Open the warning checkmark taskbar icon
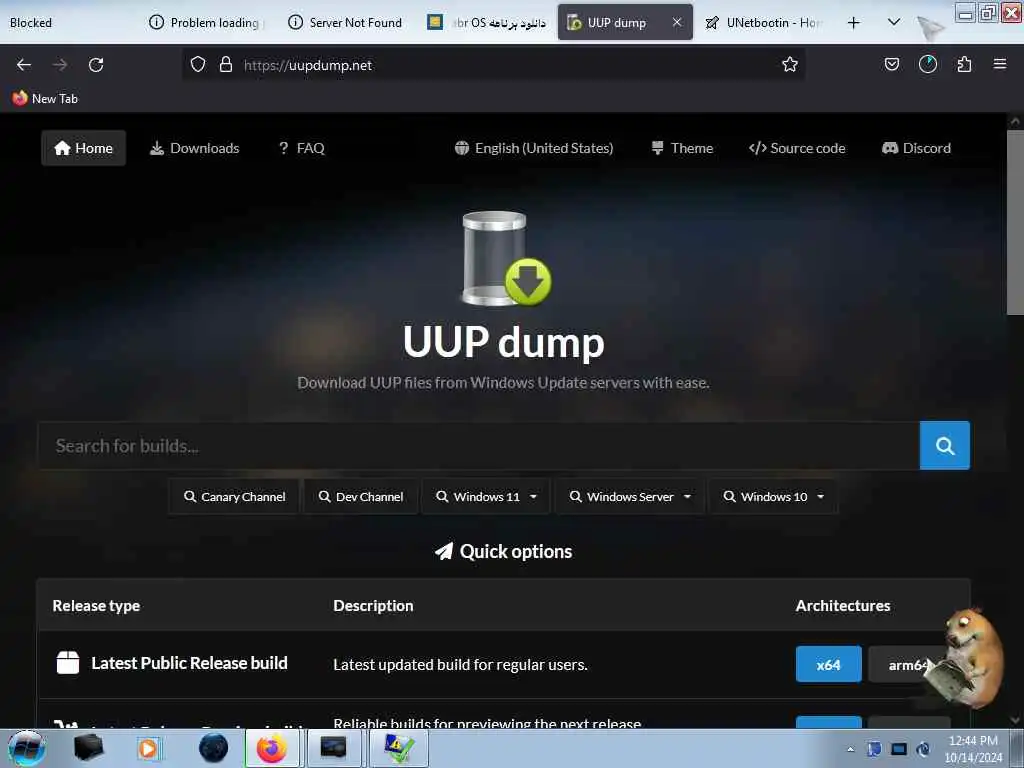Screen dimensions: 1024x768 click(x=398, y=748)
